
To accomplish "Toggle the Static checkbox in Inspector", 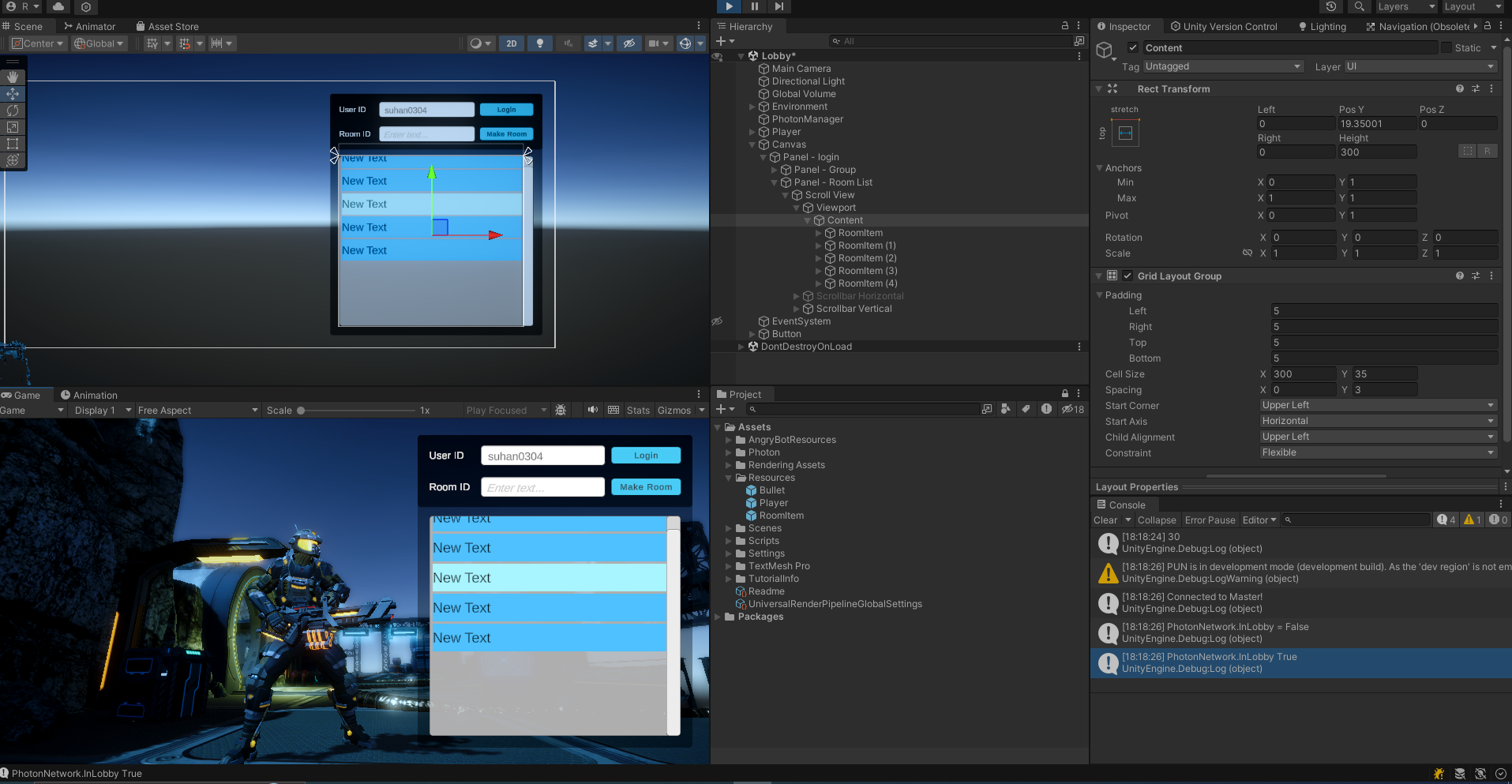I will coord(1446,48).
